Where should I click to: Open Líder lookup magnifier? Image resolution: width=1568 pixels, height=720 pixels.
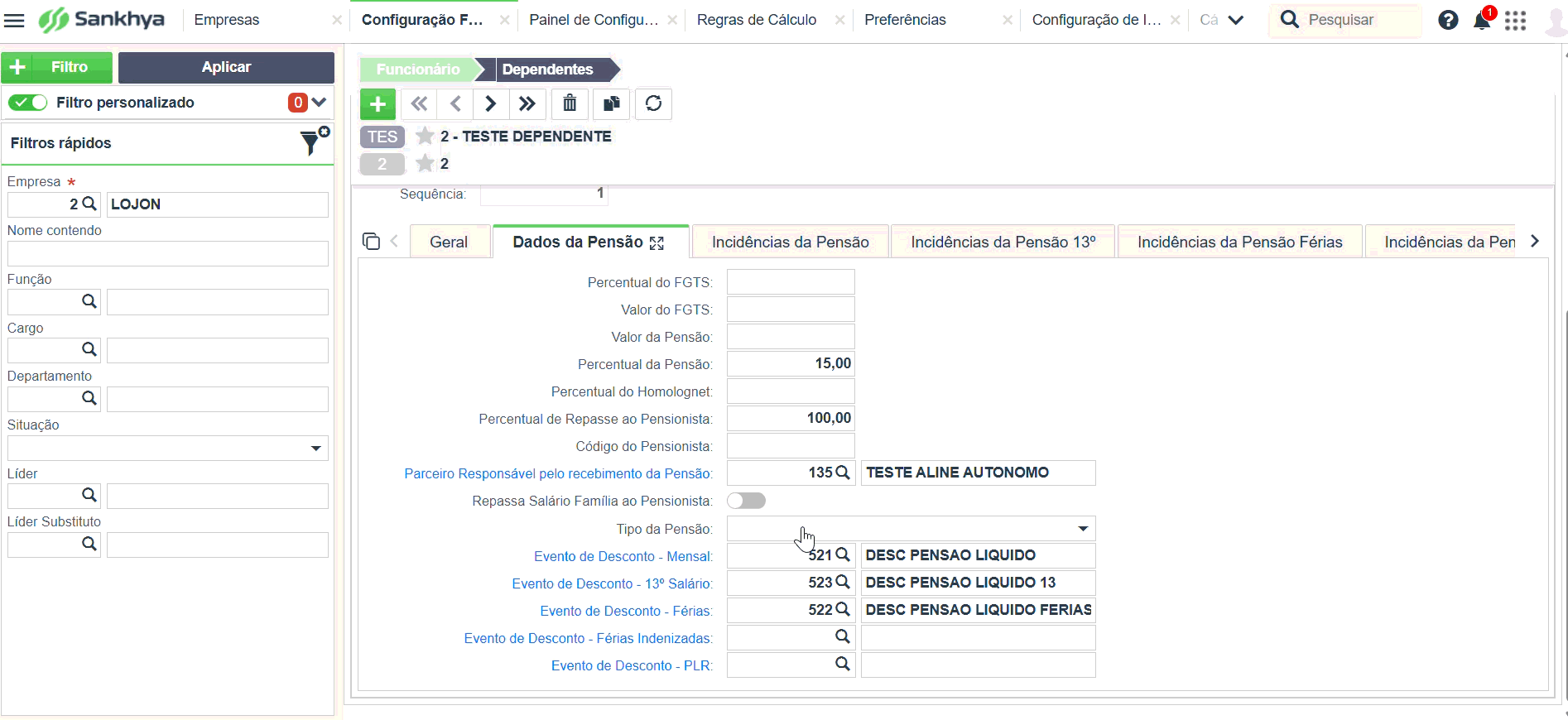pyautogui.click(x=89, y=495)
